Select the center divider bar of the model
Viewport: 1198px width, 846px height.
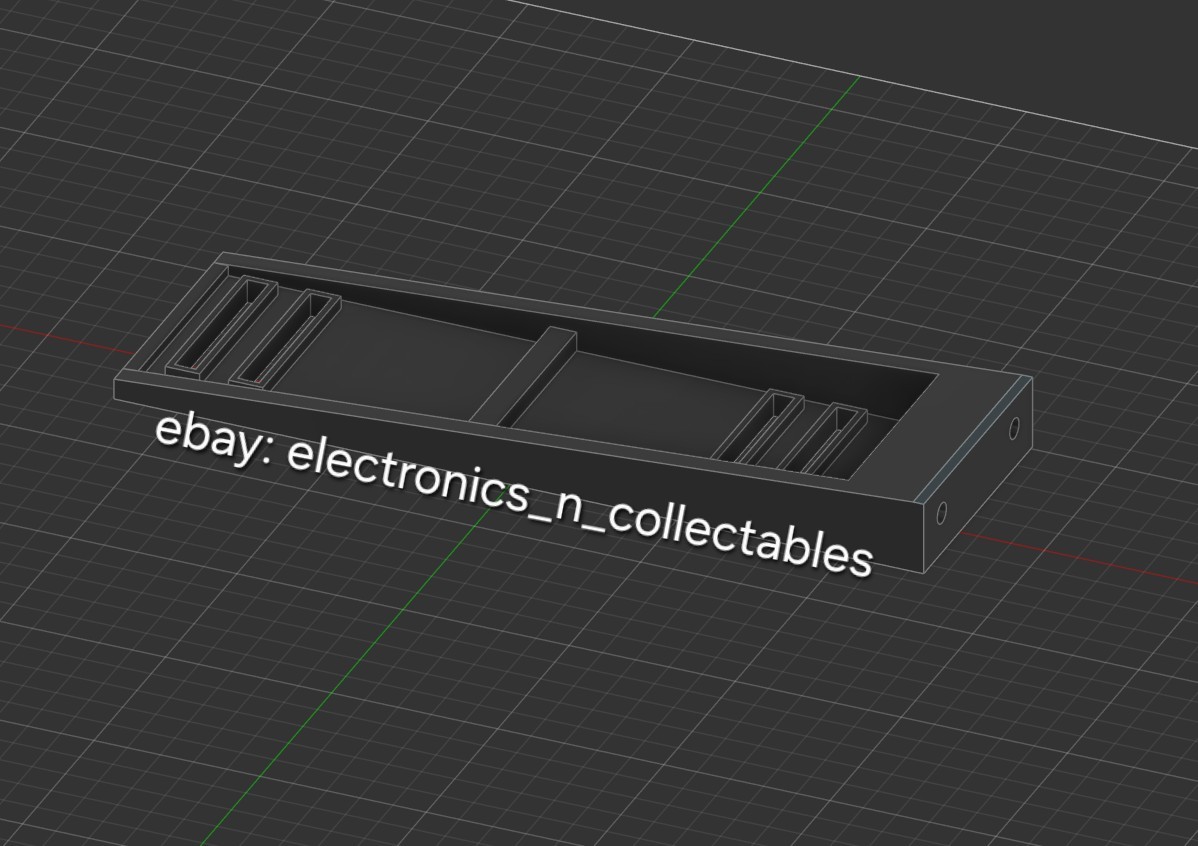click(x=524, y=376)
